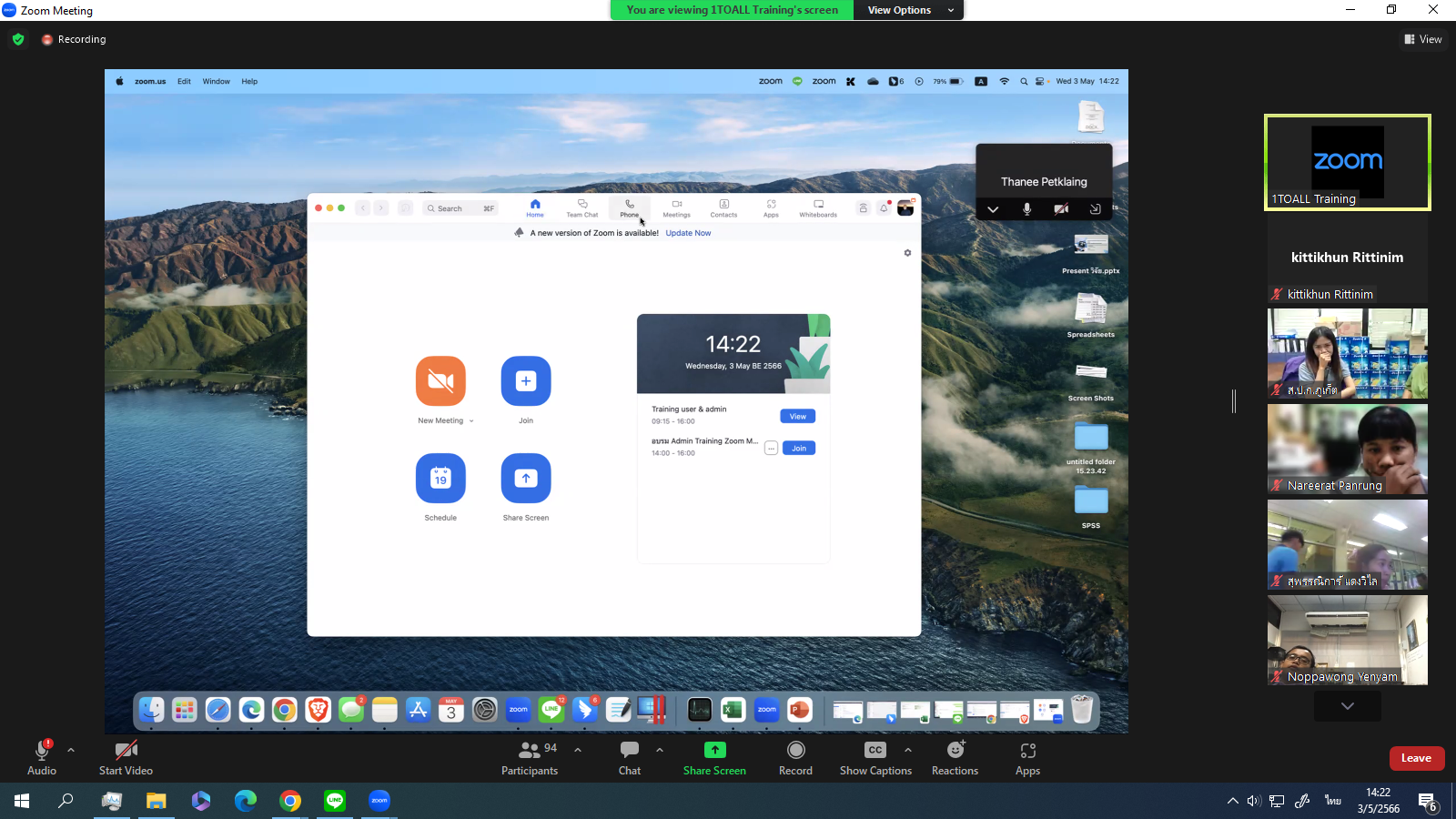1456x819 pixels.
Task: Click the Apps tab in the shared Zoom window
Action: point(771,208)
